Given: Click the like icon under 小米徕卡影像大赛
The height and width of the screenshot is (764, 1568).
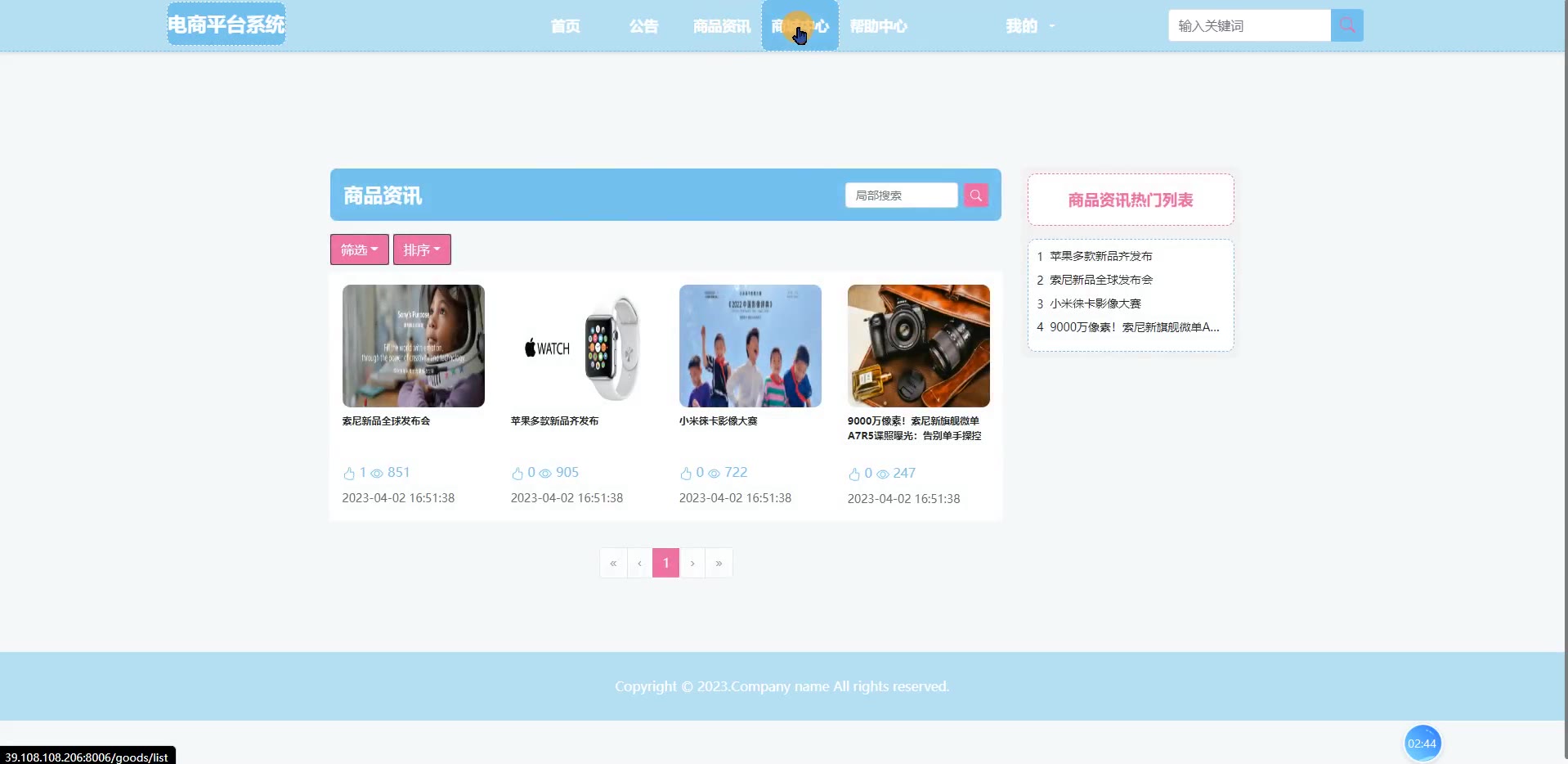Looking at the screenshot, I should click(x=686, y=474).
